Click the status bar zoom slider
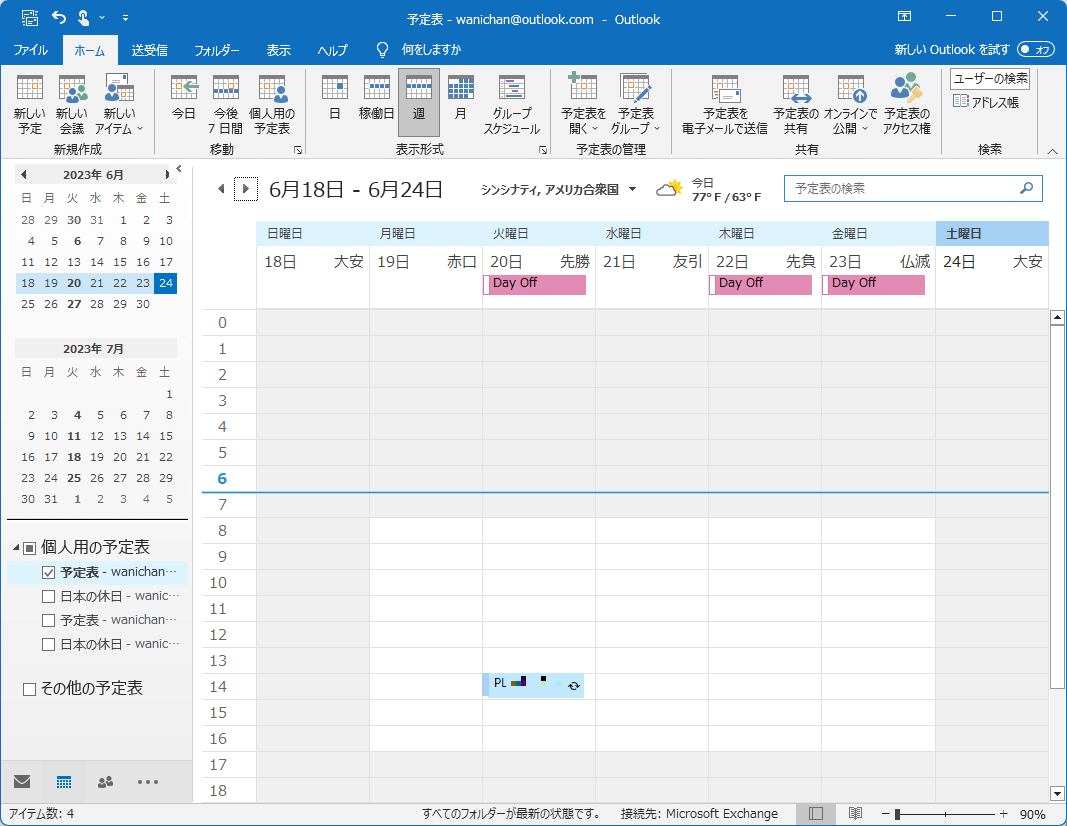1067x826 pixels. tap(945, 814)
